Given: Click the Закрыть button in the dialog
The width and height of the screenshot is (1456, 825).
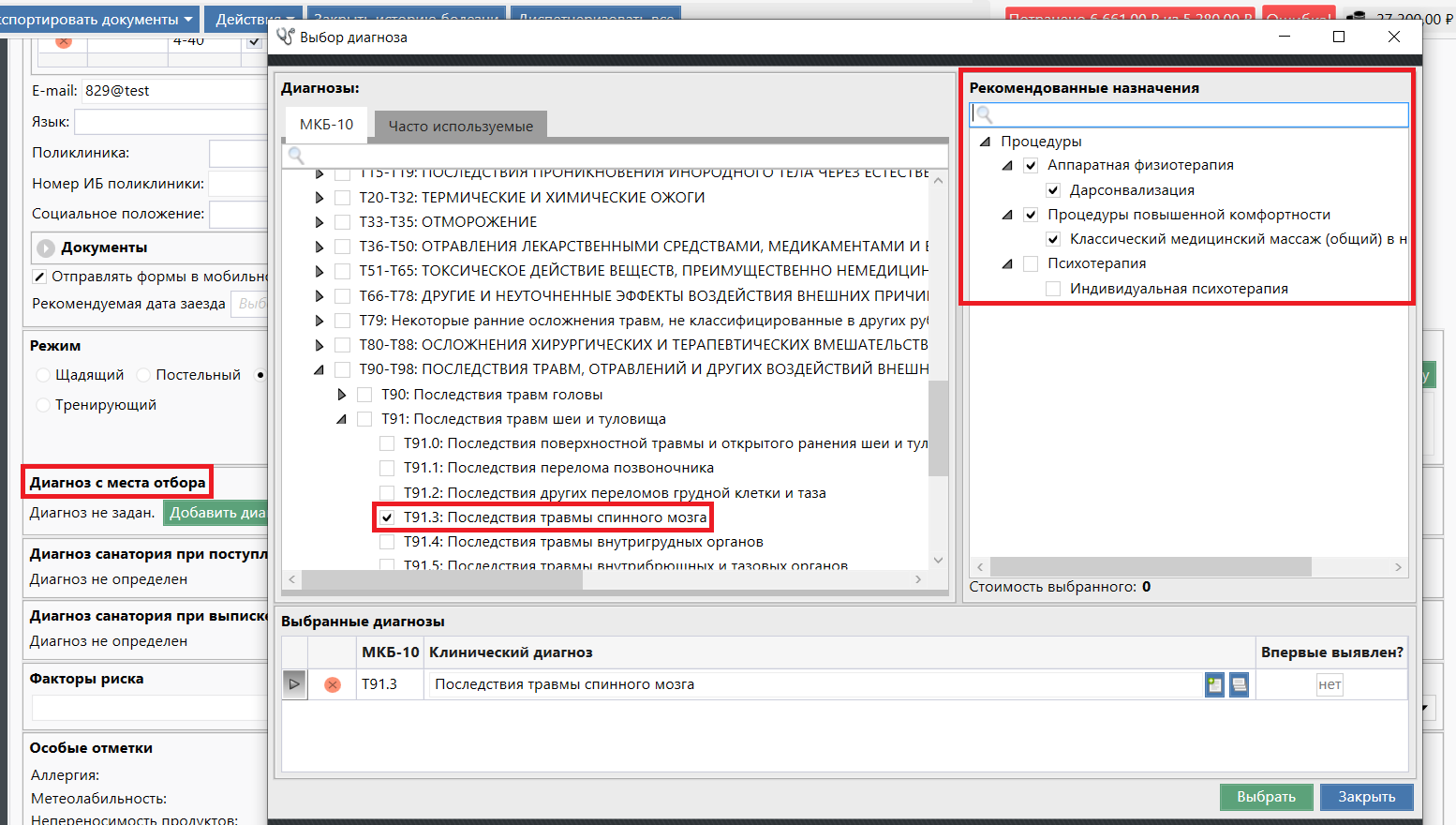Looking at the screenshot, I should (x=1366, y=797).
